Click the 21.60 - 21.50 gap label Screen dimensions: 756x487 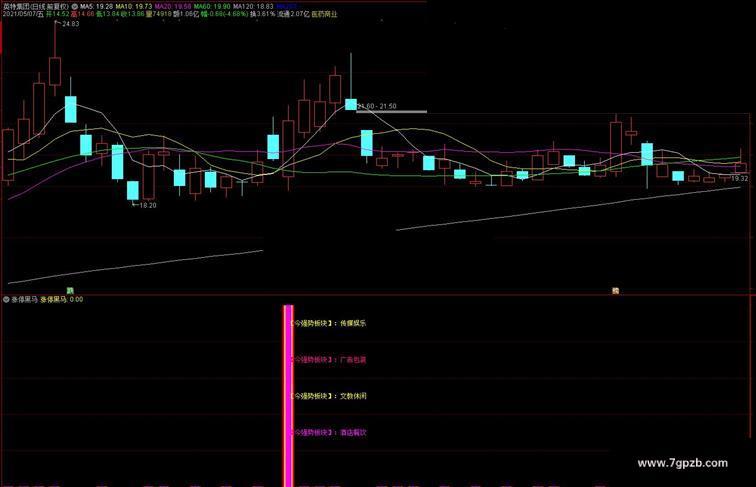(x=377, y=106)
